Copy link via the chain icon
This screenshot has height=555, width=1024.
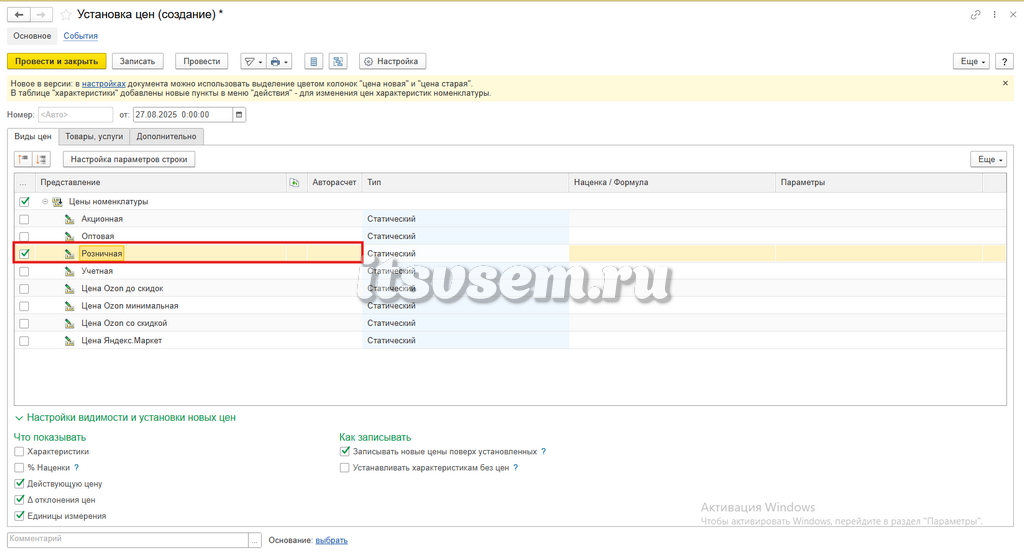click(x=975, y=14)
